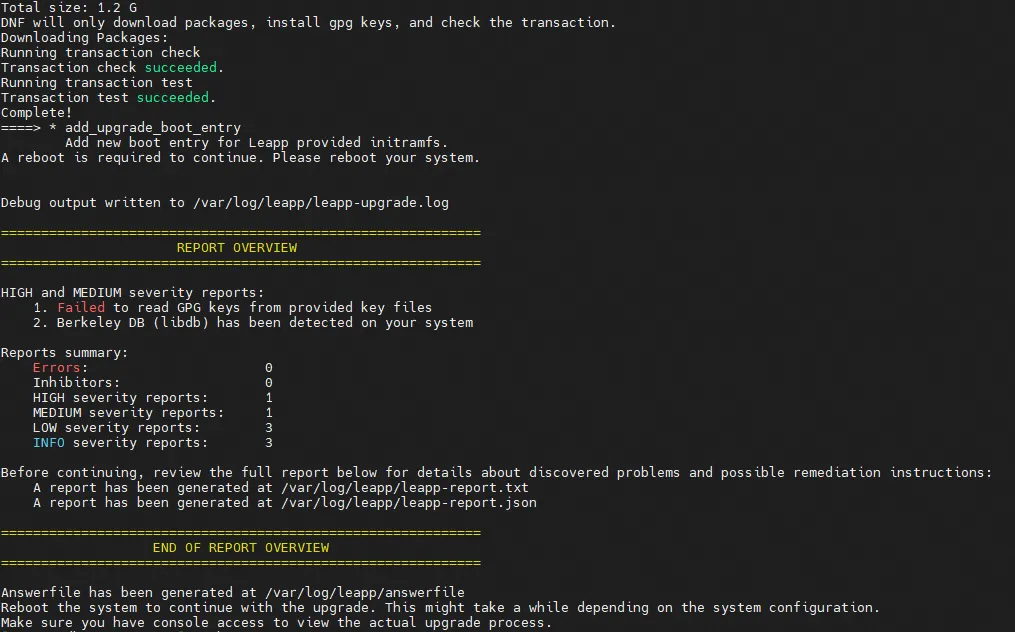Click the /var/log/leapp/leapp-report.txt path

pyautogui.click(x=405, y=488)
